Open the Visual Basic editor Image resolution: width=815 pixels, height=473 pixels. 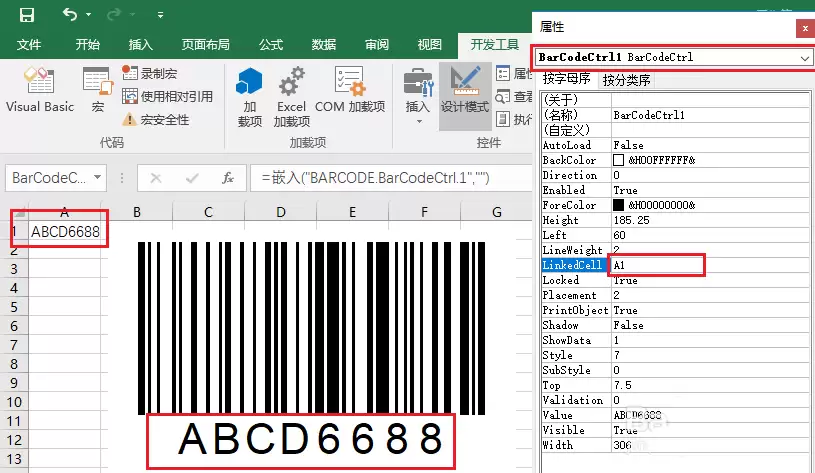[40, 89]
